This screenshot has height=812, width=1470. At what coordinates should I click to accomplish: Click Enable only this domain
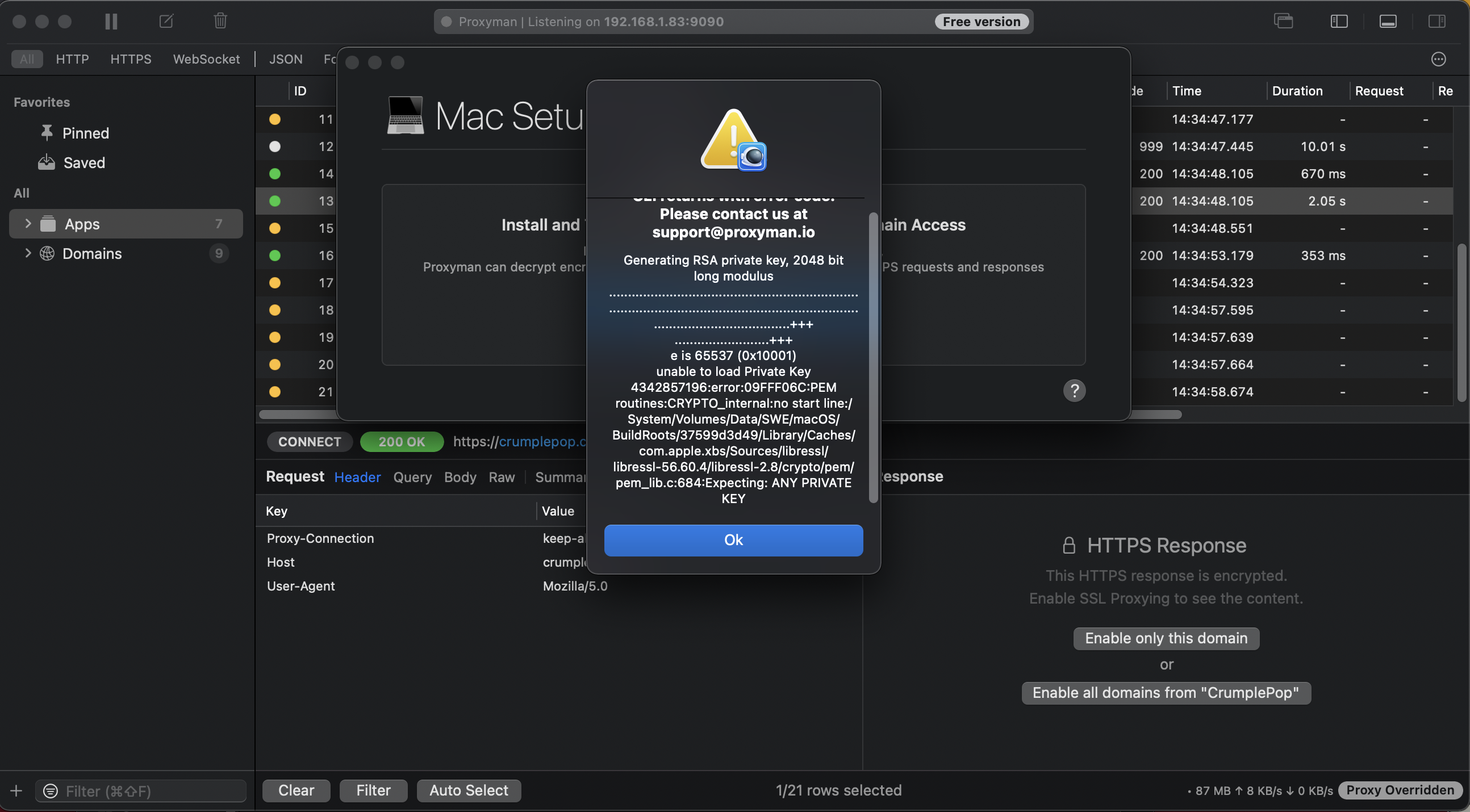coord(1166,638)
